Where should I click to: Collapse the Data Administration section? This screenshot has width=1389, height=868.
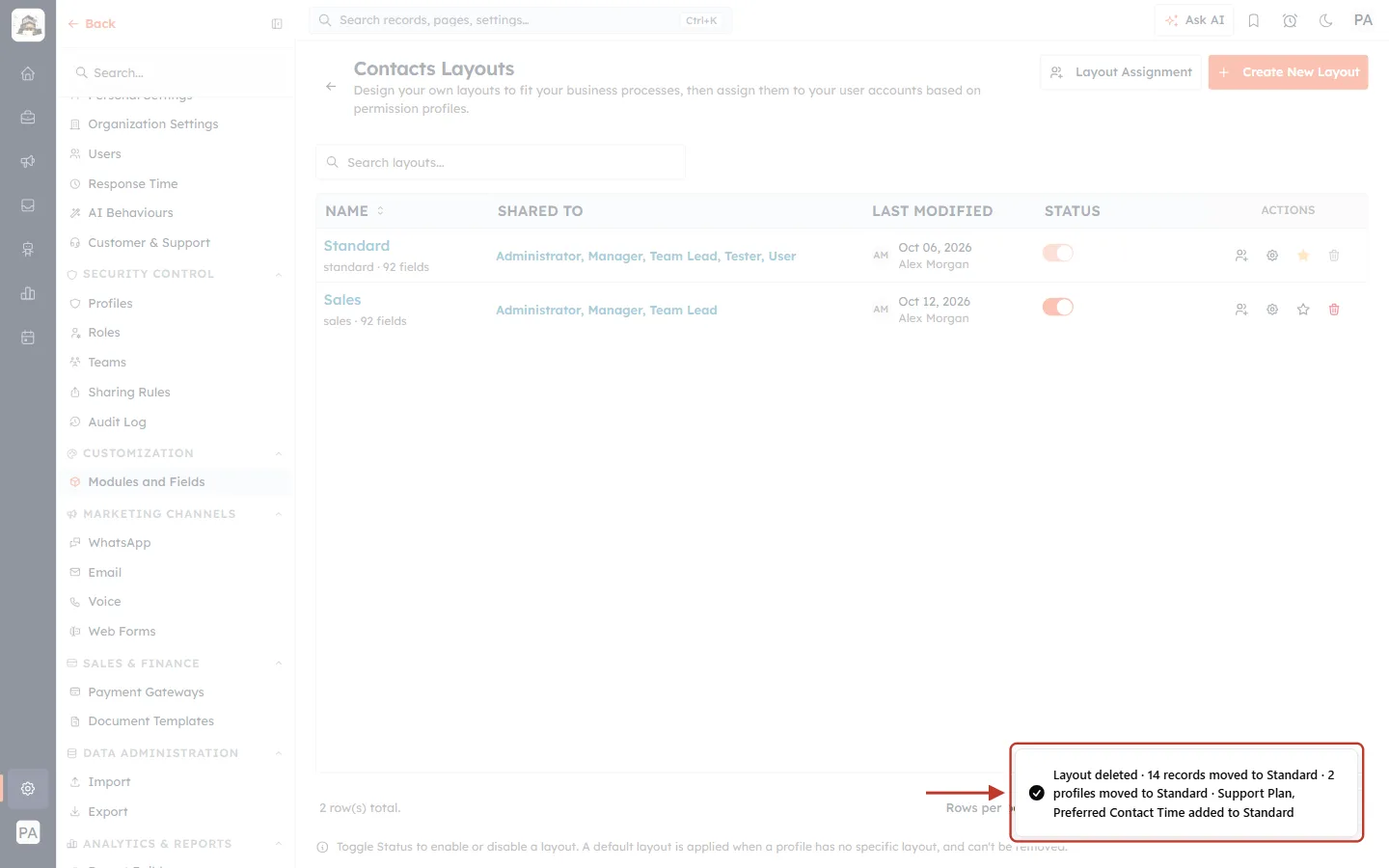(x=279, y=754)
